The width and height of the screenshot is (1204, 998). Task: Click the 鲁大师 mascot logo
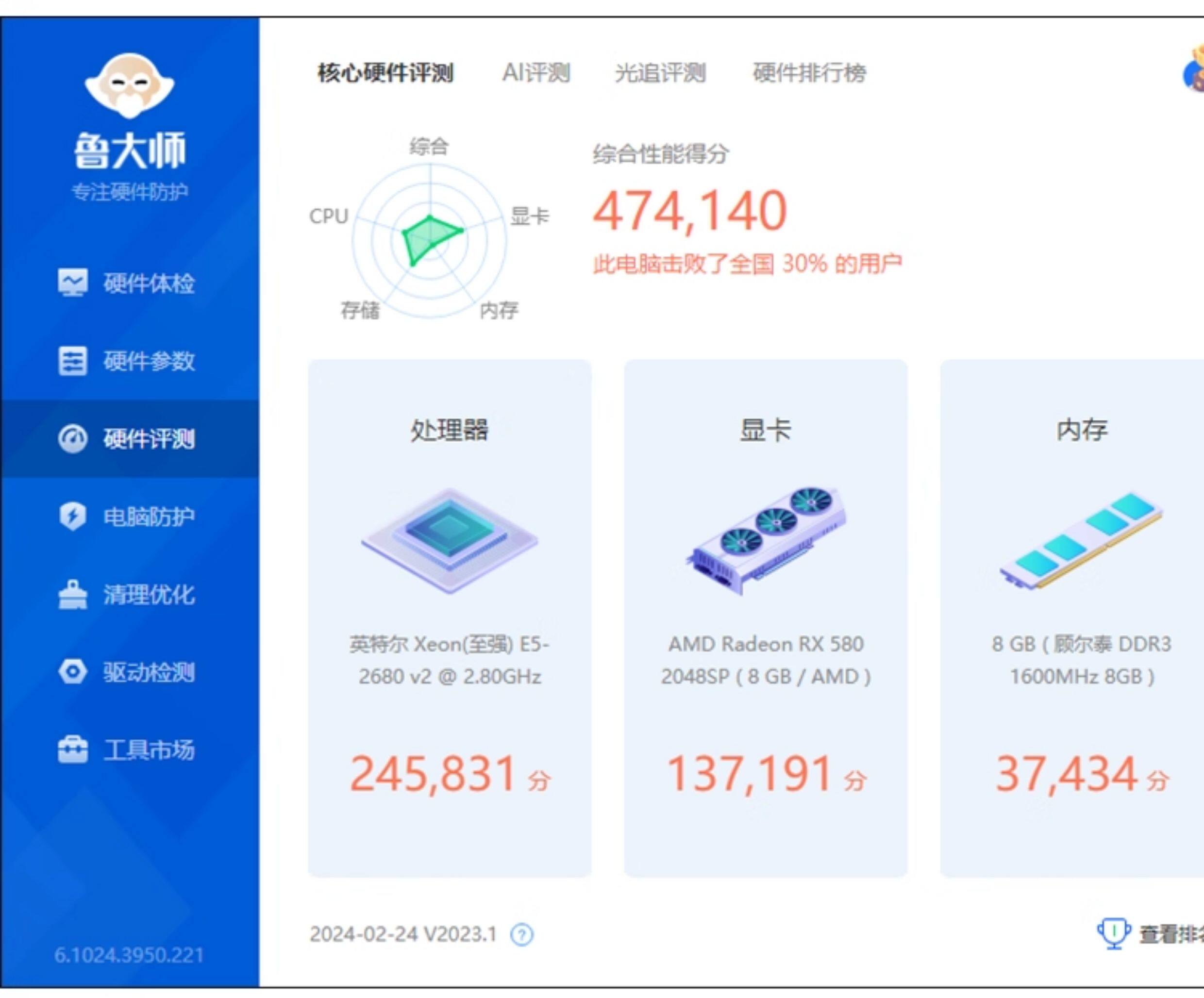tap(130, 86)
